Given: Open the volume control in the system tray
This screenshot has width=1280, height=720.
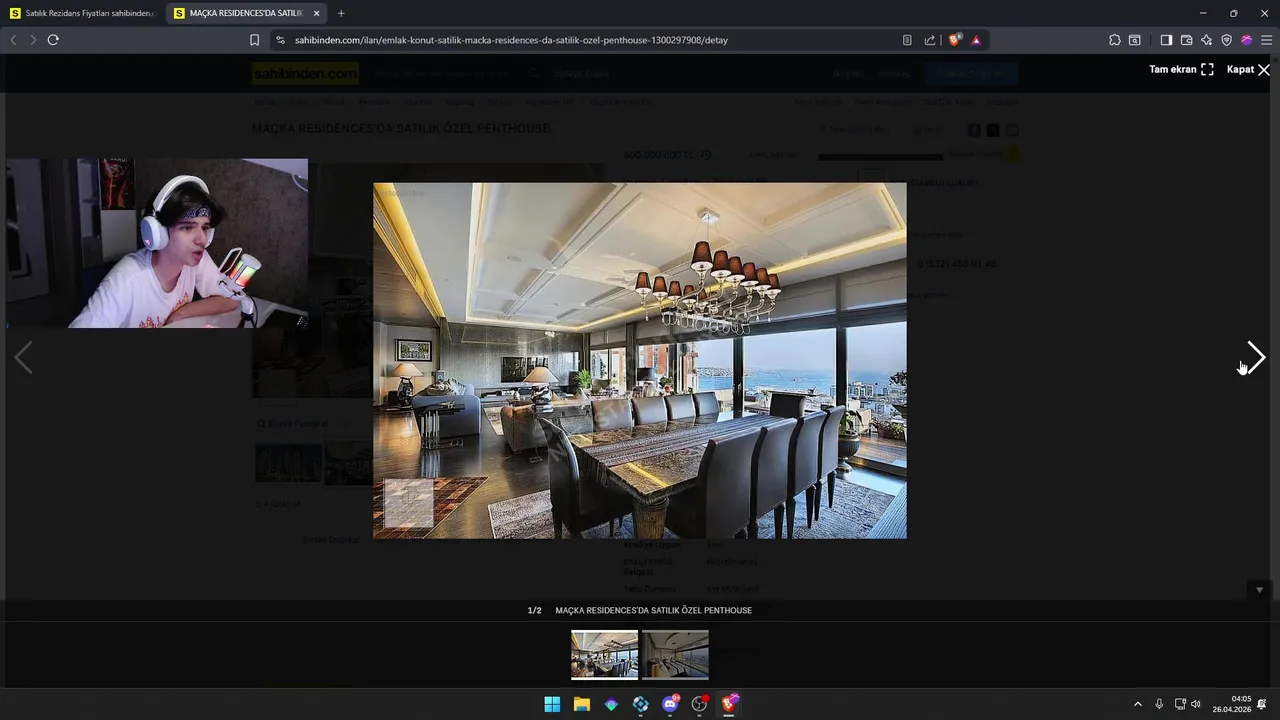Looking at the screenshot, I should coord(1196,704).
